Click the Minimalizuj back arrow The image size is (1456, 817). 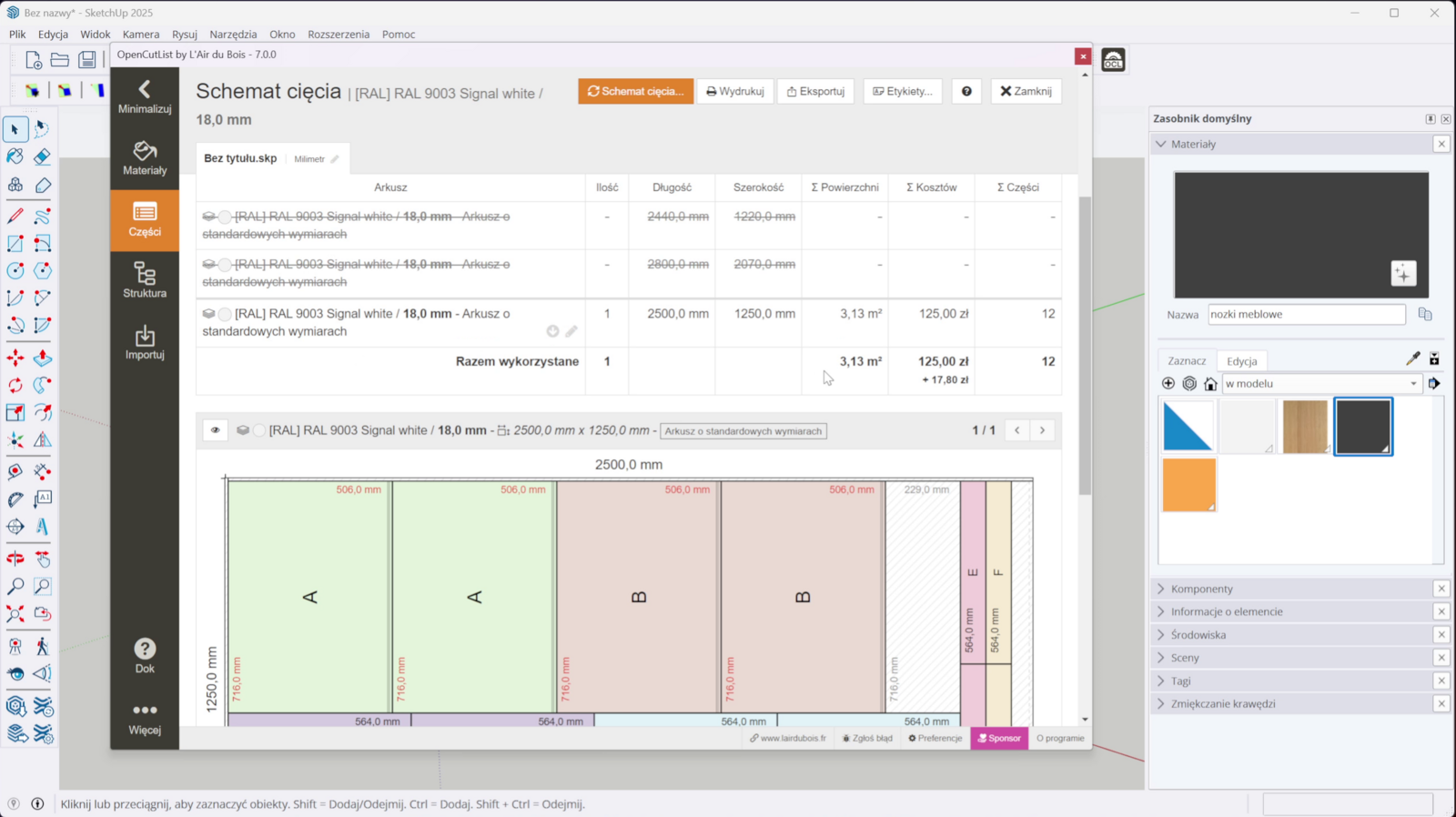pyautogui.click(x=145, y=96)
